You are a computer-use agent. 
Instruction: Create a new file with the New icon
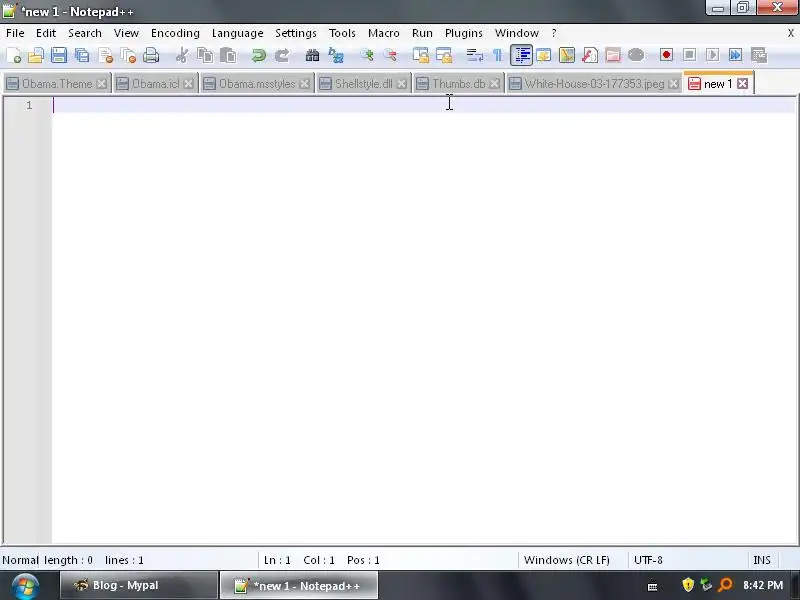13,55
